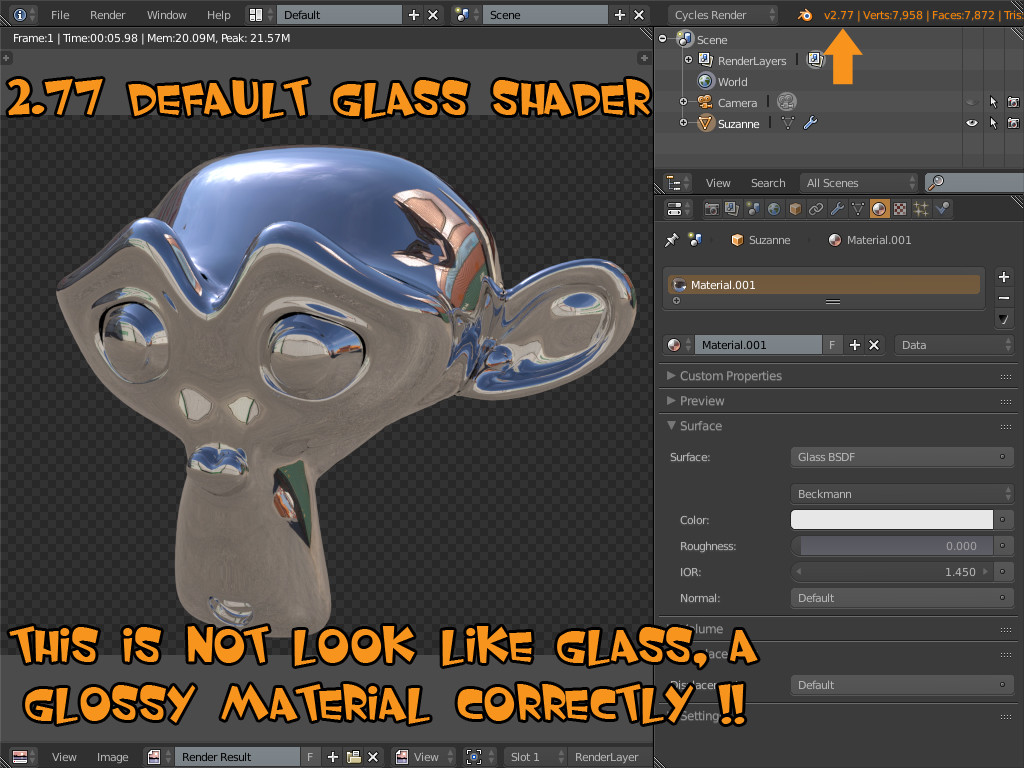Click the New material plus button
Image resolution: width=1024 pixels, height=768 pixels.
[855, 345]
